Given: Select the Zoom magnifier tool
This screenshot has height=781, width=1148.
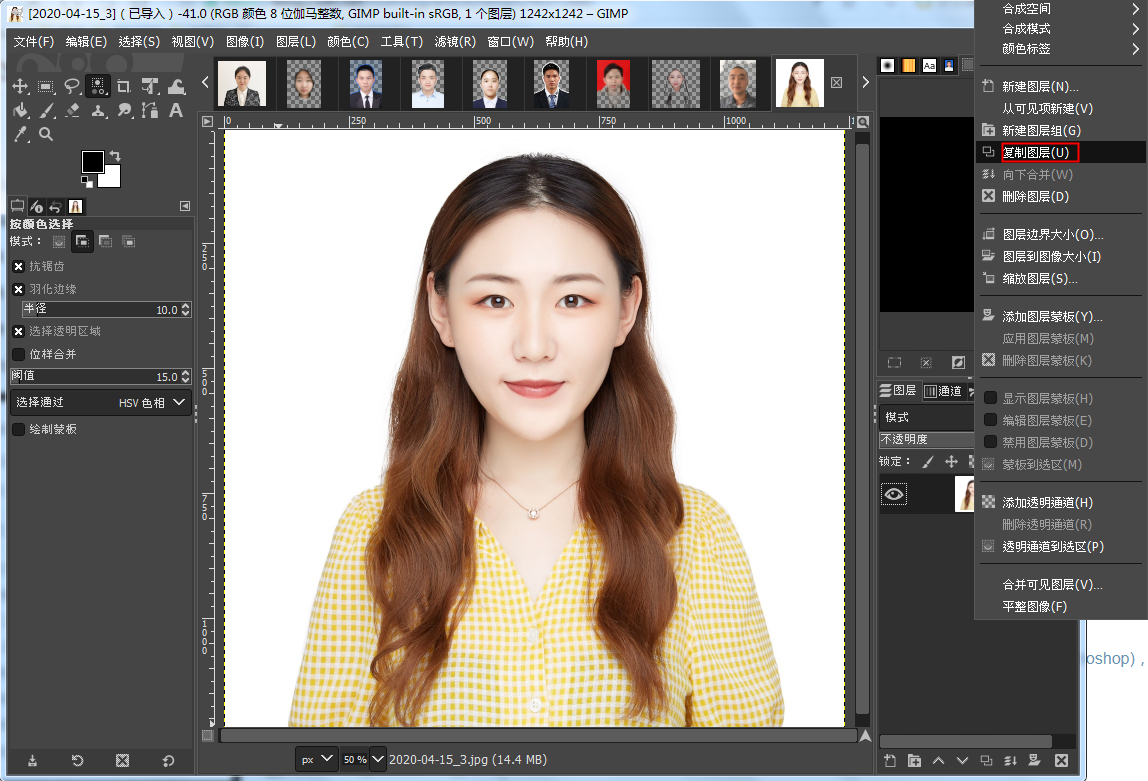Looking at the screenshot, I should coord(46,134).
